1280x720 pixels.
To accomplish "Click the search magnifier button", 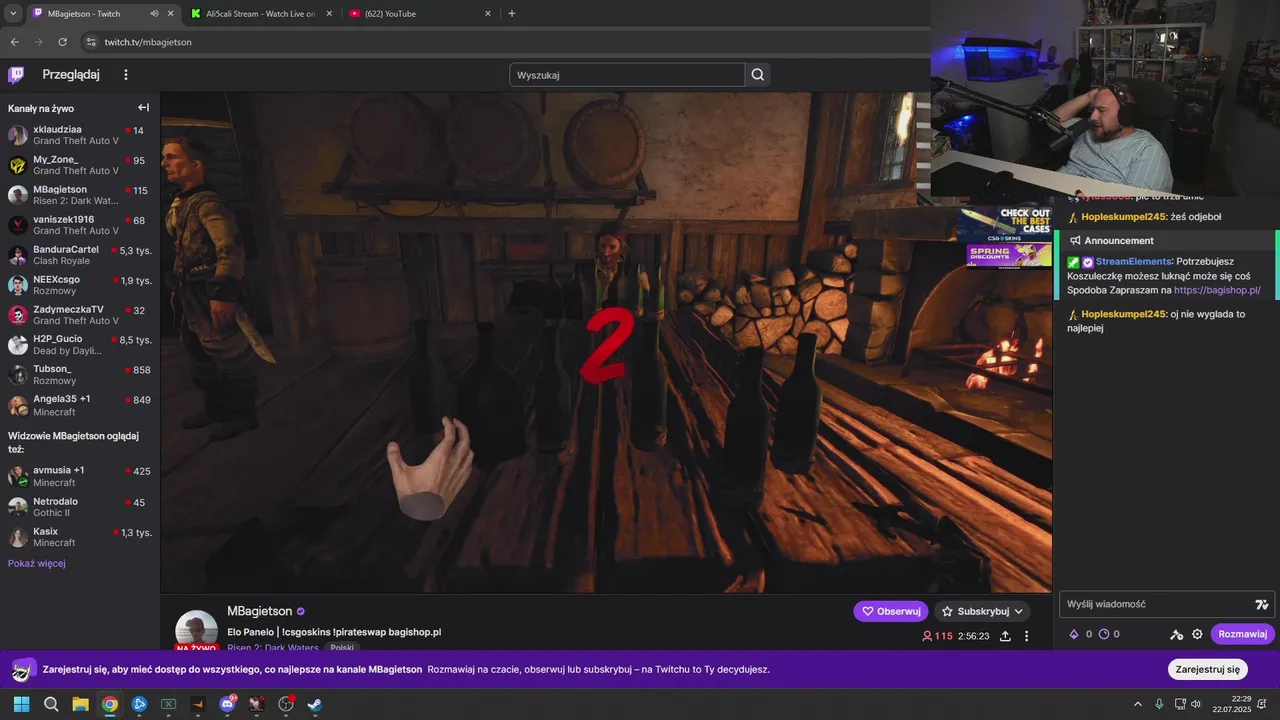I will tap(758, 75).
